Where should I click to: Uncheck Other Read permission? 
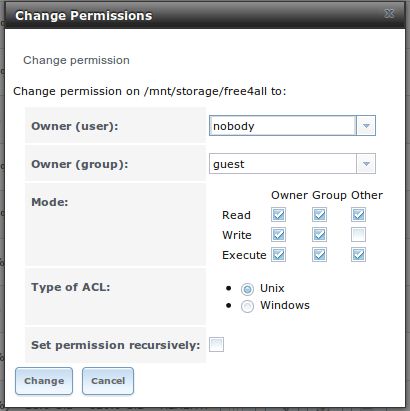[x=358, y=215]
